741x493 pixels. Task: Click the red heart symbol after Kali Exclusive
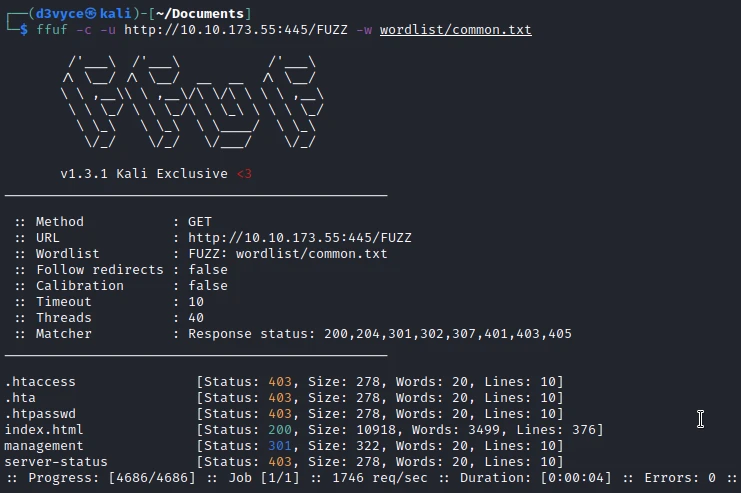[245, 174]
